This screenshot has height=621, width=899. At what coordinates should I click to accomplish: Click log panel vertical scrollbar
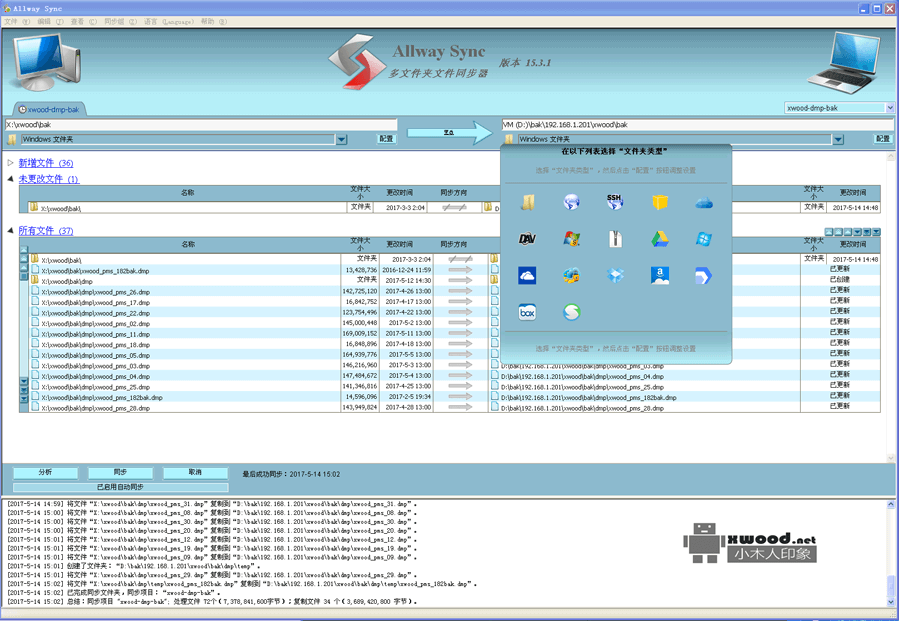click(x=890, y=553)
